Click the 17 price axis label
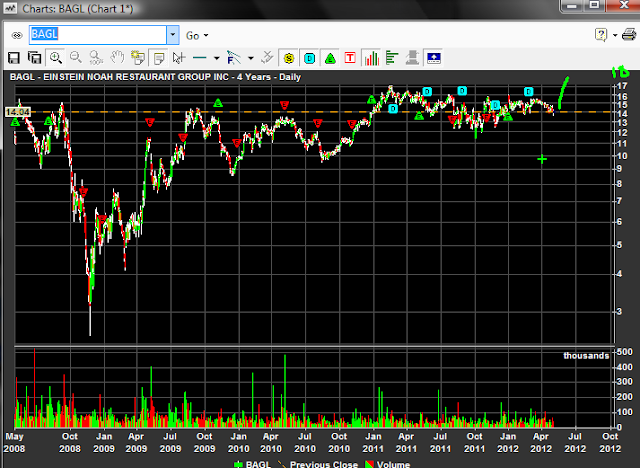 pos(622,86)
